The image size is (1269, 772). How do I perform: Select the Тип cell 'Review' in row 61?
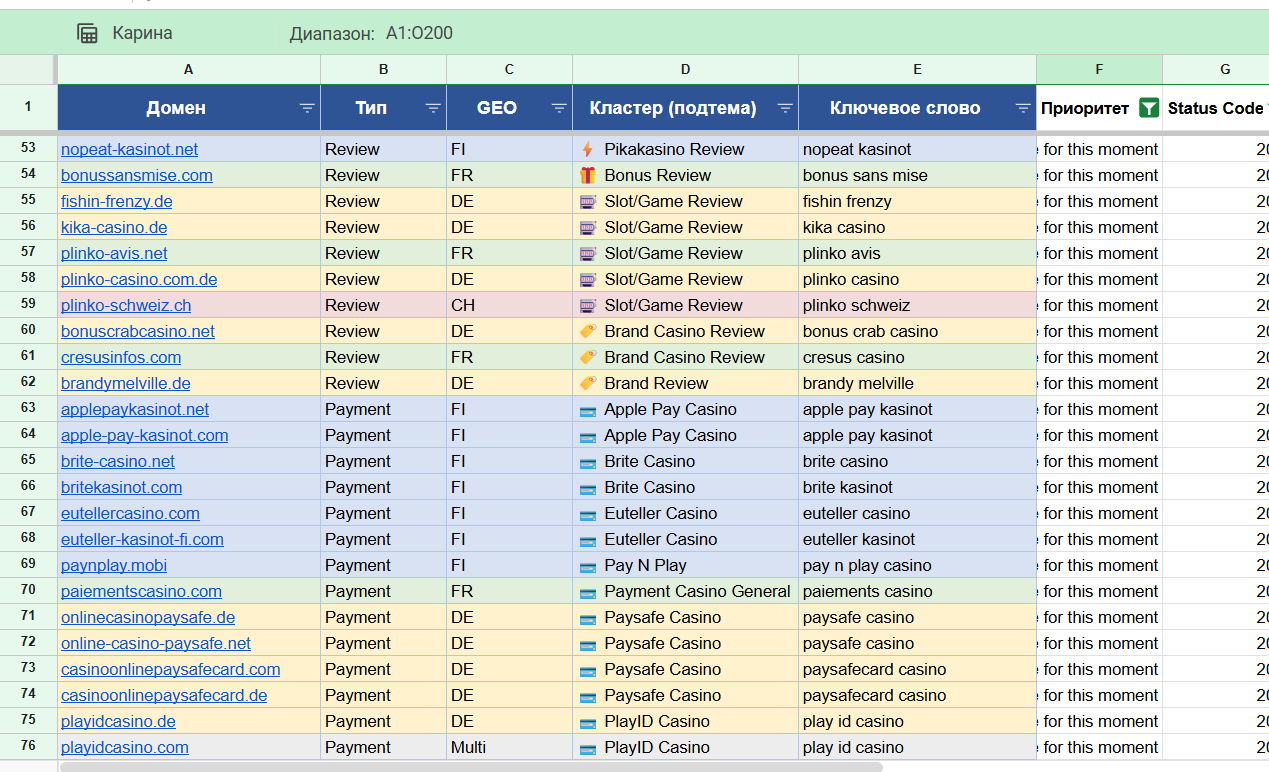[x=383, y=357]
